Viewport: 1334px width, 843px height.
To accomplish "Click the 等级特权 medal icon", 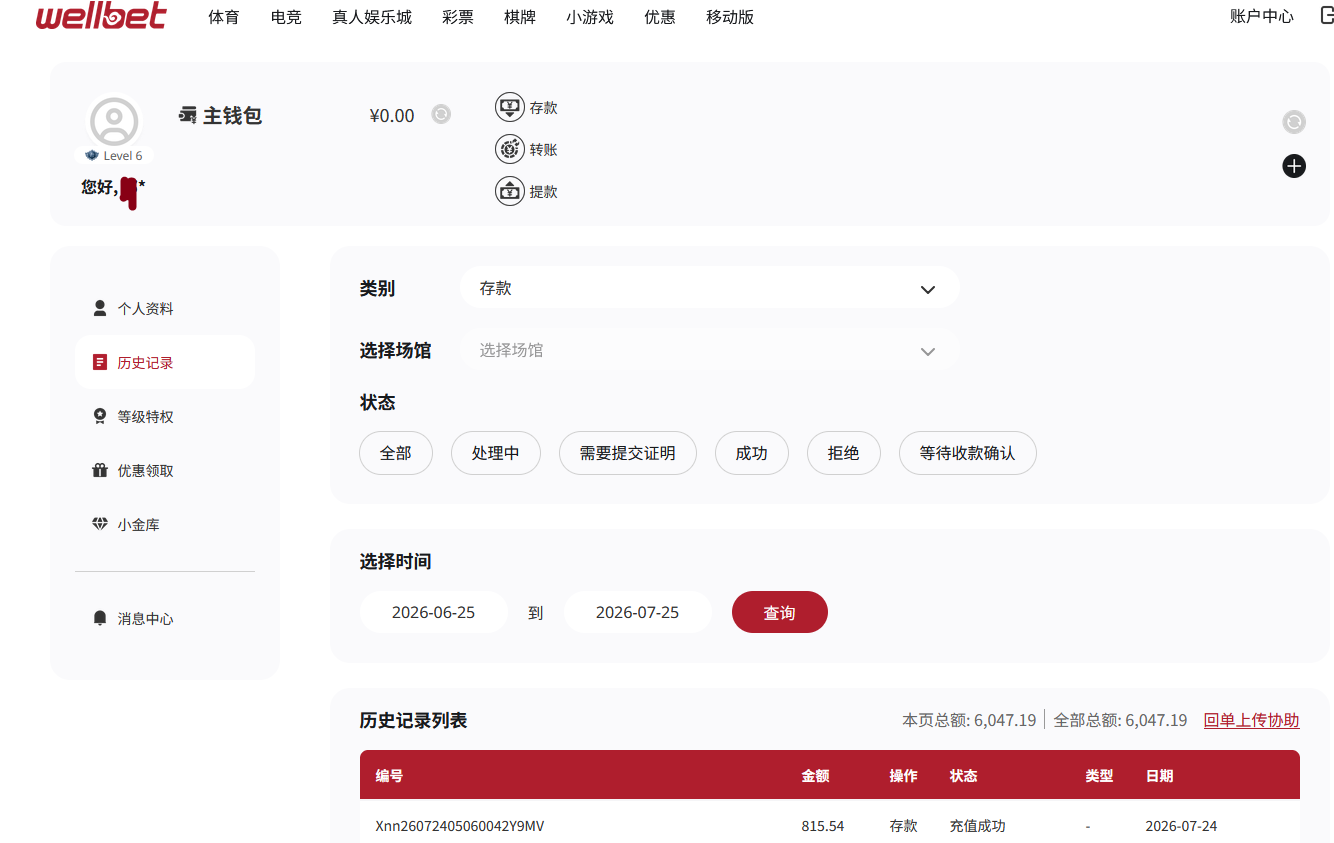I will coord(100,416).
